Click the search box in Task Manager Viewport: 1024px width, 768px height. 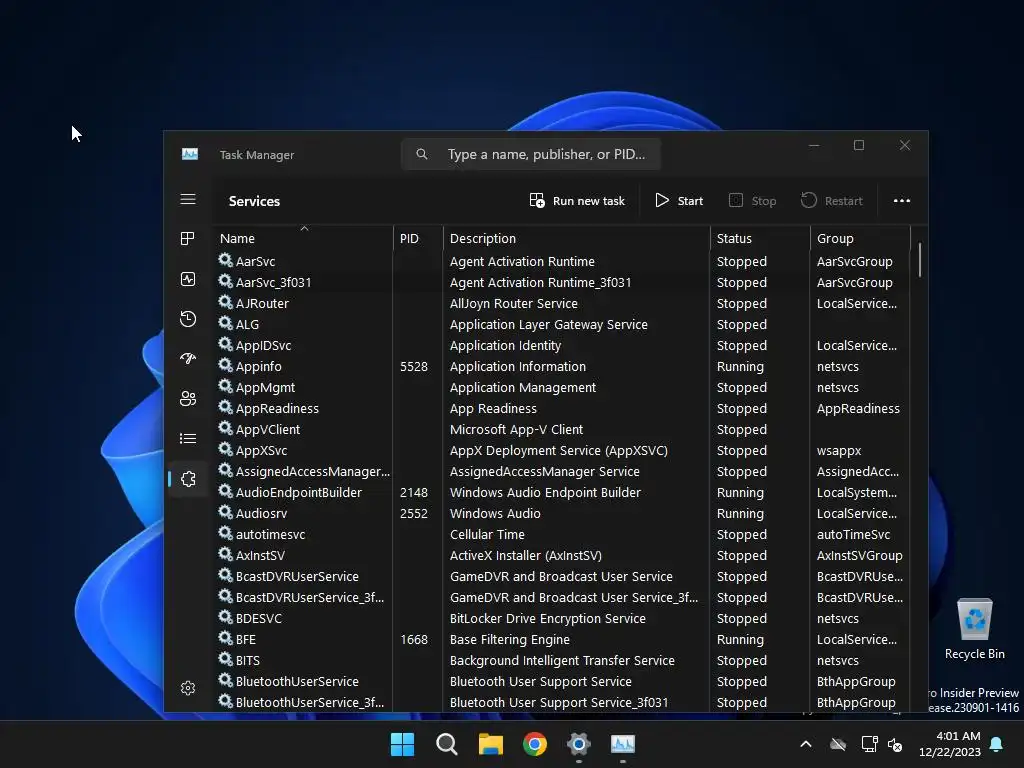point(531,154)
